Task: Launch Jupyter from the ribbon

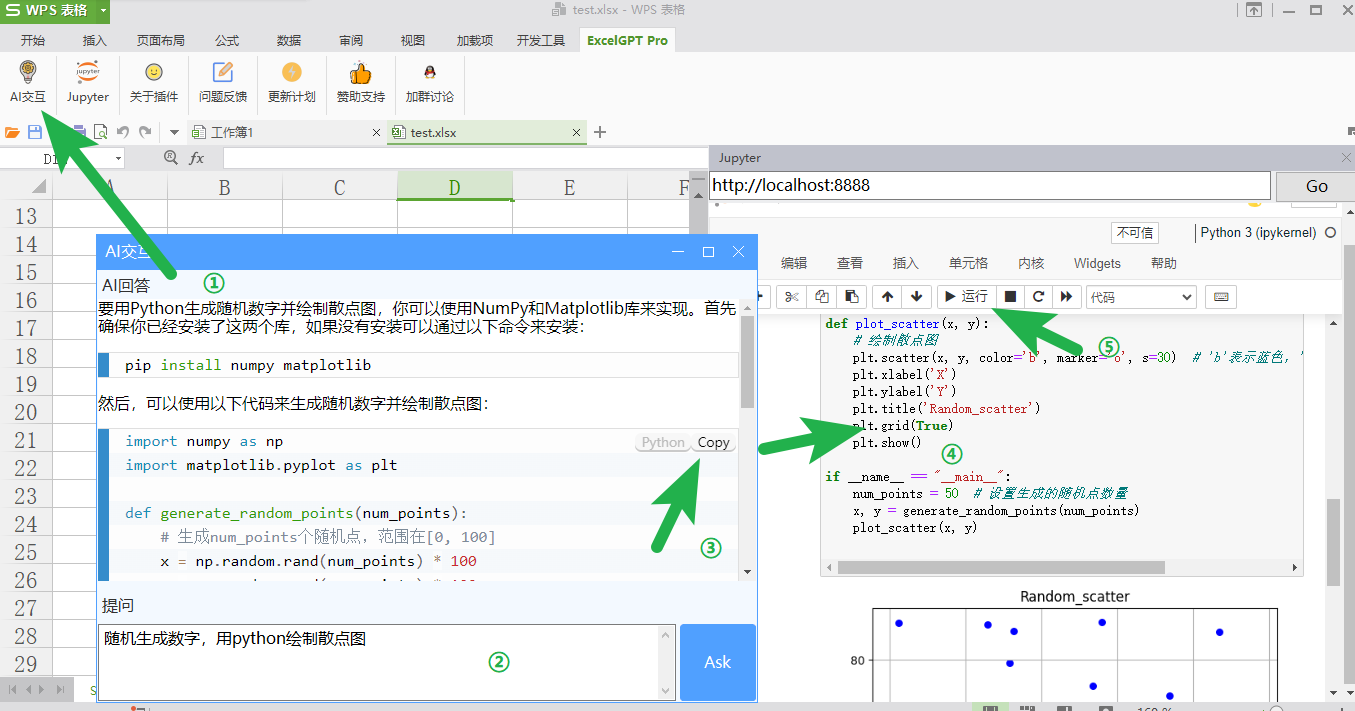Action: [88, 81]
